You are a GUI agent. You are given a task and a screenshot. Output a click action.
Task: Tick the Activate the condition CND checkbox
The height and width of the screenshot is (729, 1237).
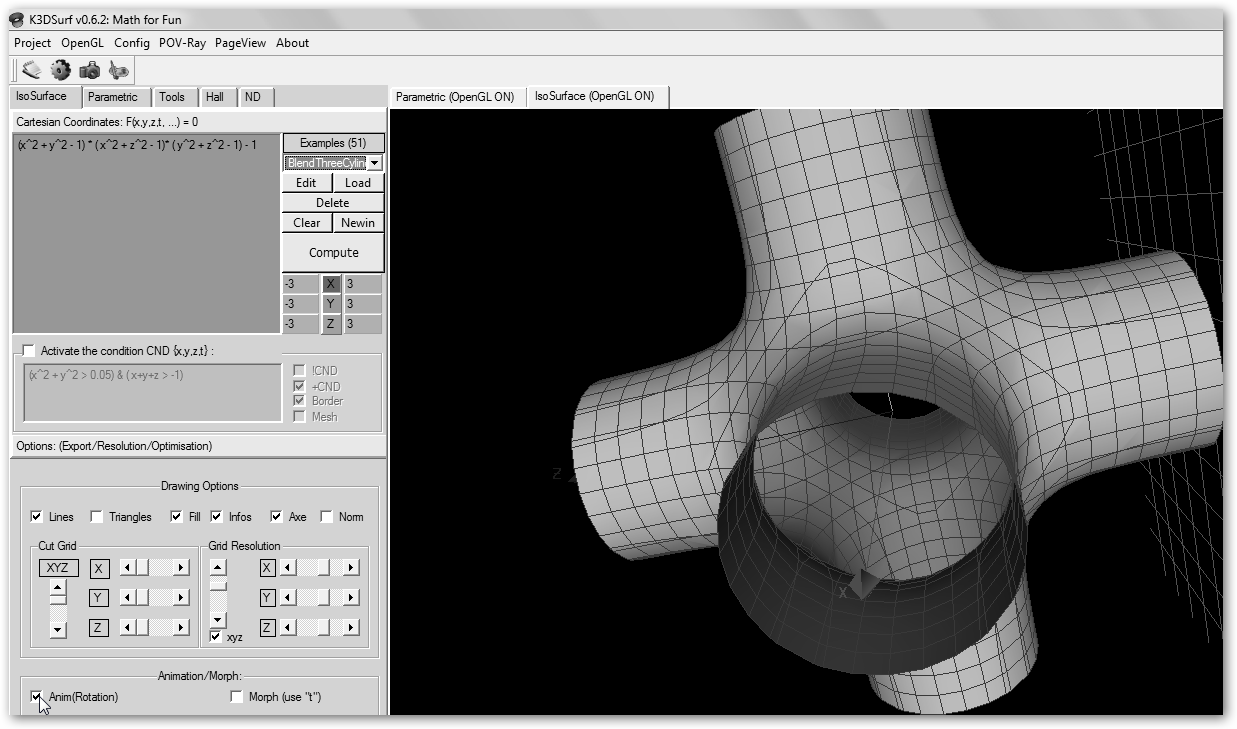click(28, 351)
